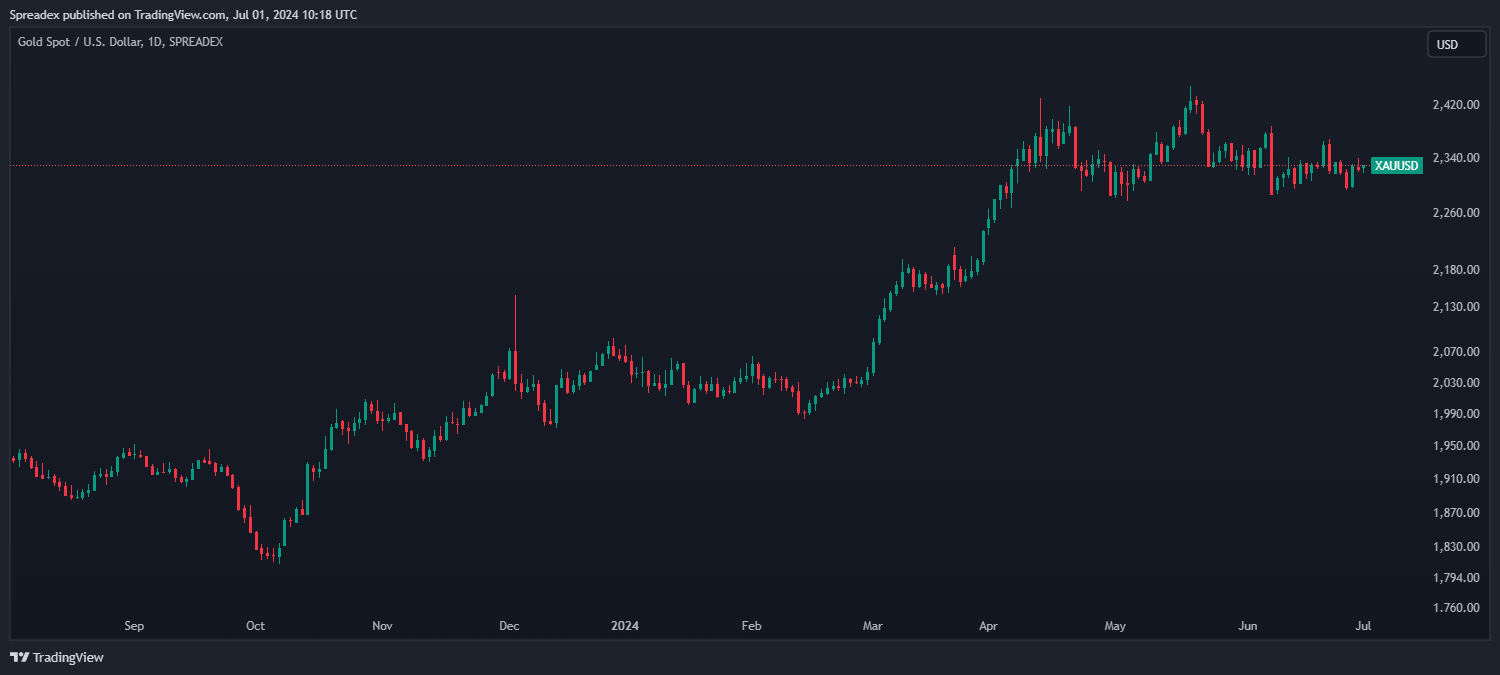This screenshot has width=1500, height=675.
Task: Select the 1,794.00 price axis label
Action: pos(1455,578)
